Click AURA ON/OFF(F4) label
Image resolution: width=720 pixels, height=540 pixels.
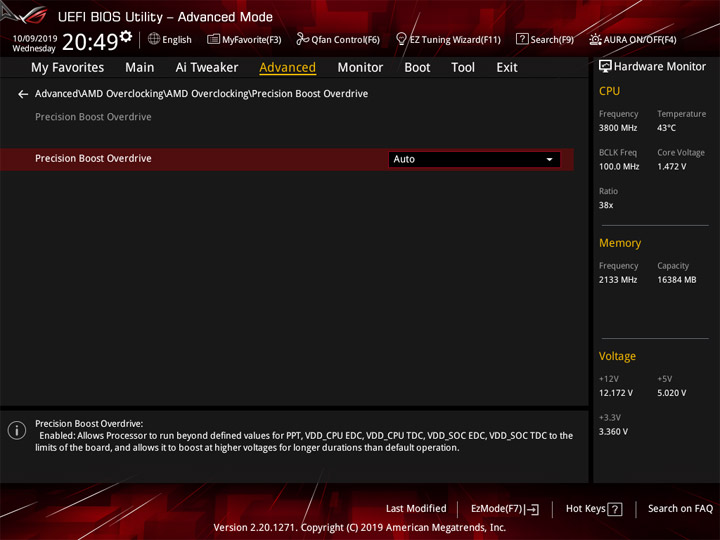coord(640,39)
